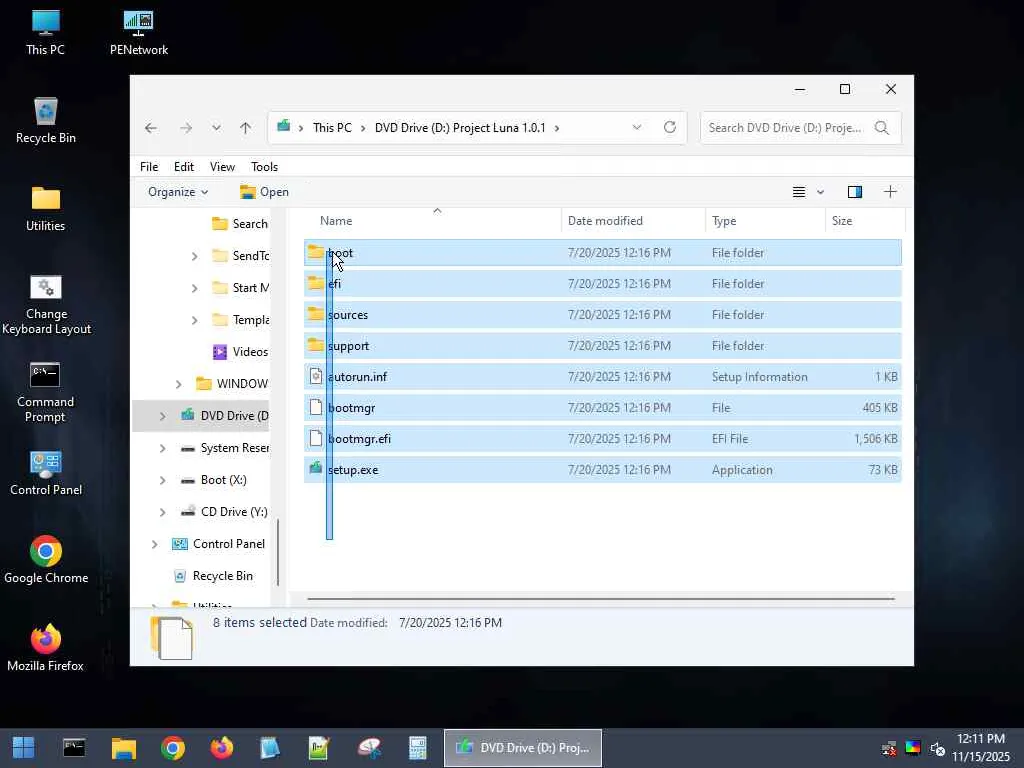1024x768 pixels.
Task: Go back in Explorer navigation
Action: coord(151,128)
